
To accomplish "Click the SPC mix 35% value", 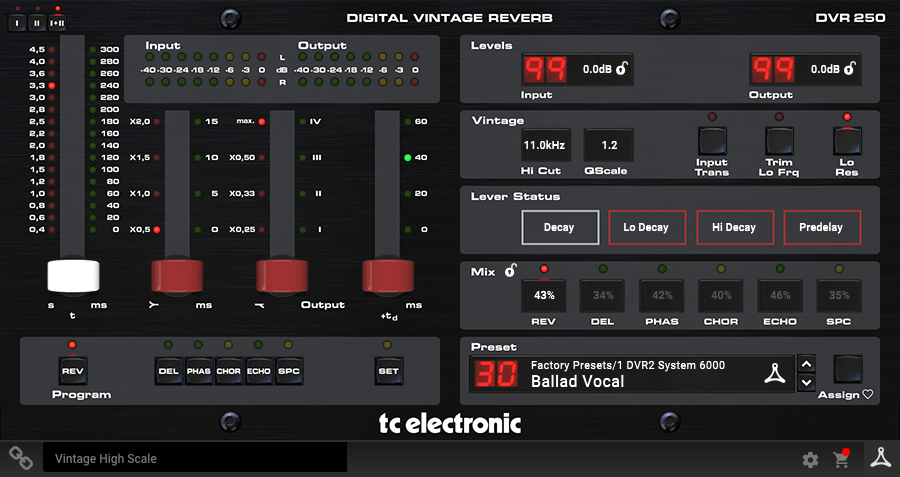I will 839,296.
